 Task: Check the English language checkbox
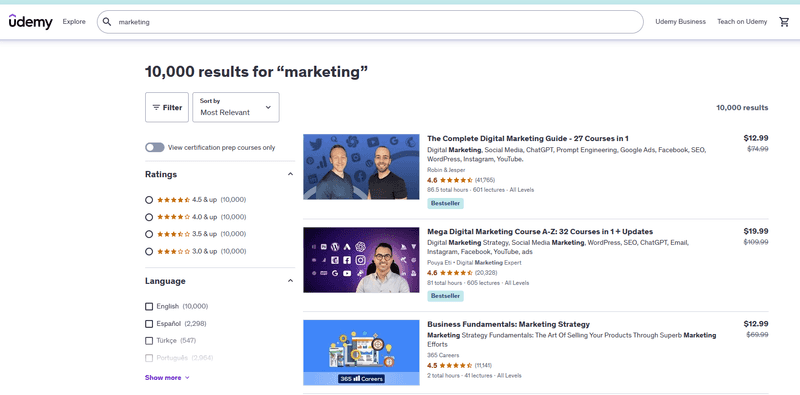click(149, 306)
